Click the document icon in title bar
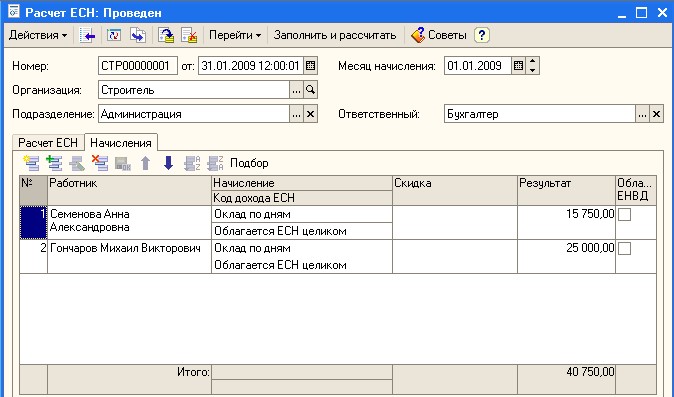 14,12
